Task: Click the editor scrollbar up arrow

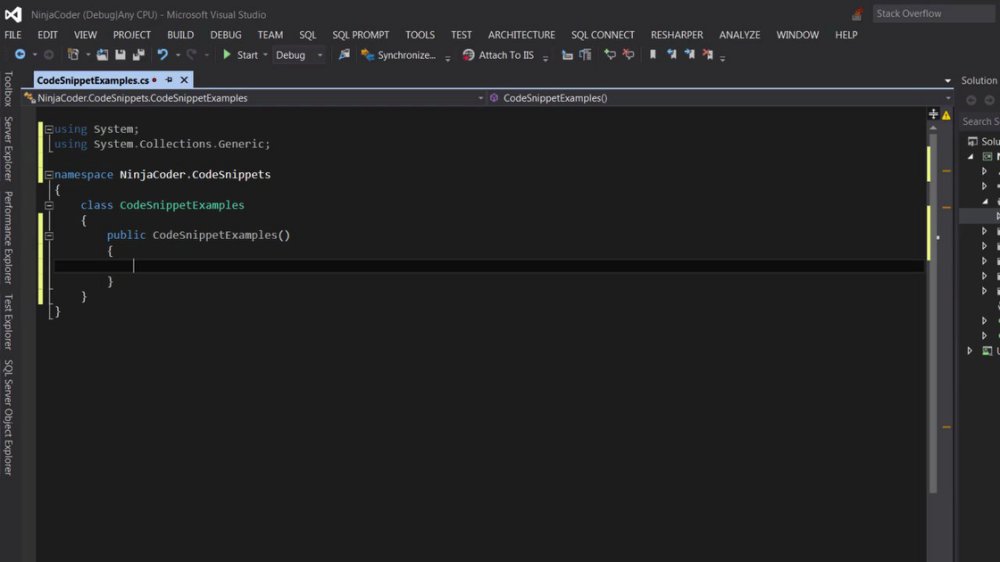Action: coord(933,128)
